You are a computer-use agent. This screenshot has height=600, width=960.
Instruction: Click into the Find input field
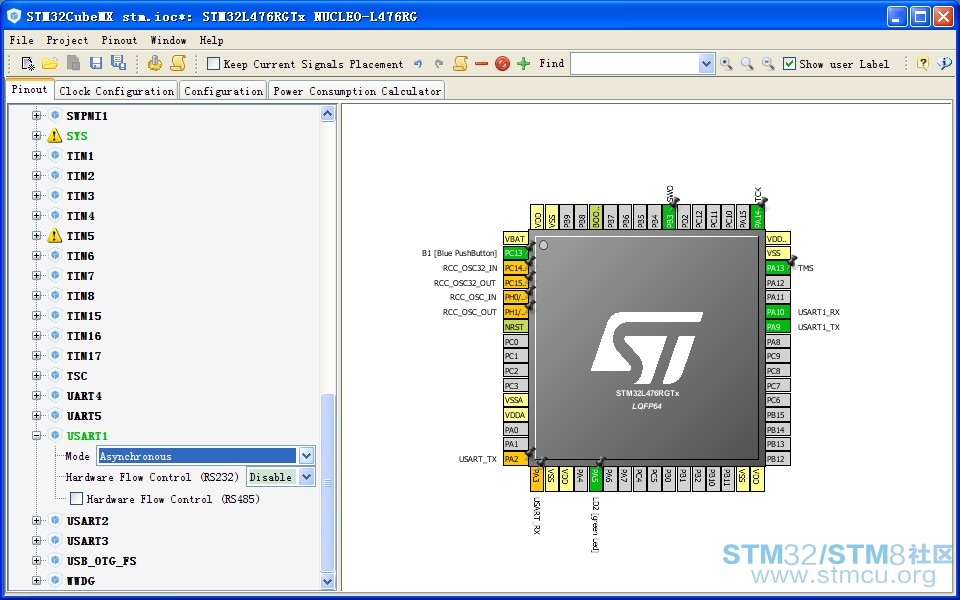[x=634, y=64]
